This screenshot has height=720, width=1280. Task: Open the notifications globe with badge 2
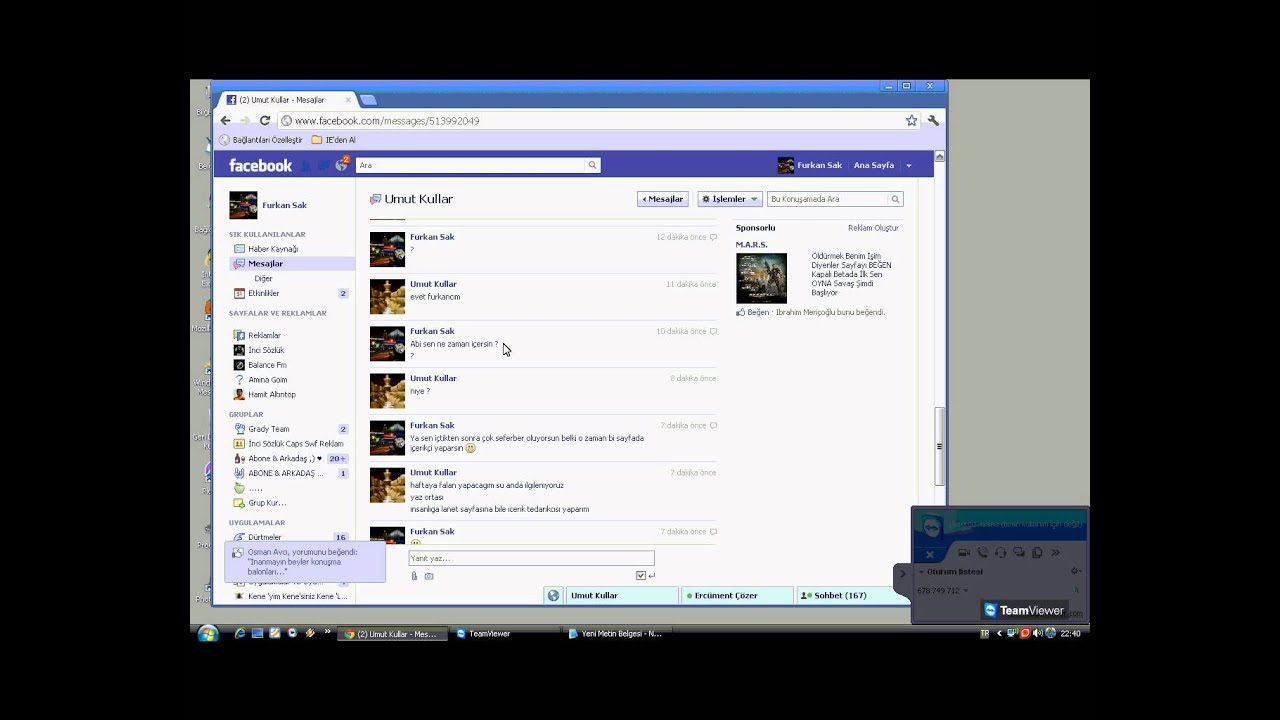click(x=342, y=164)
